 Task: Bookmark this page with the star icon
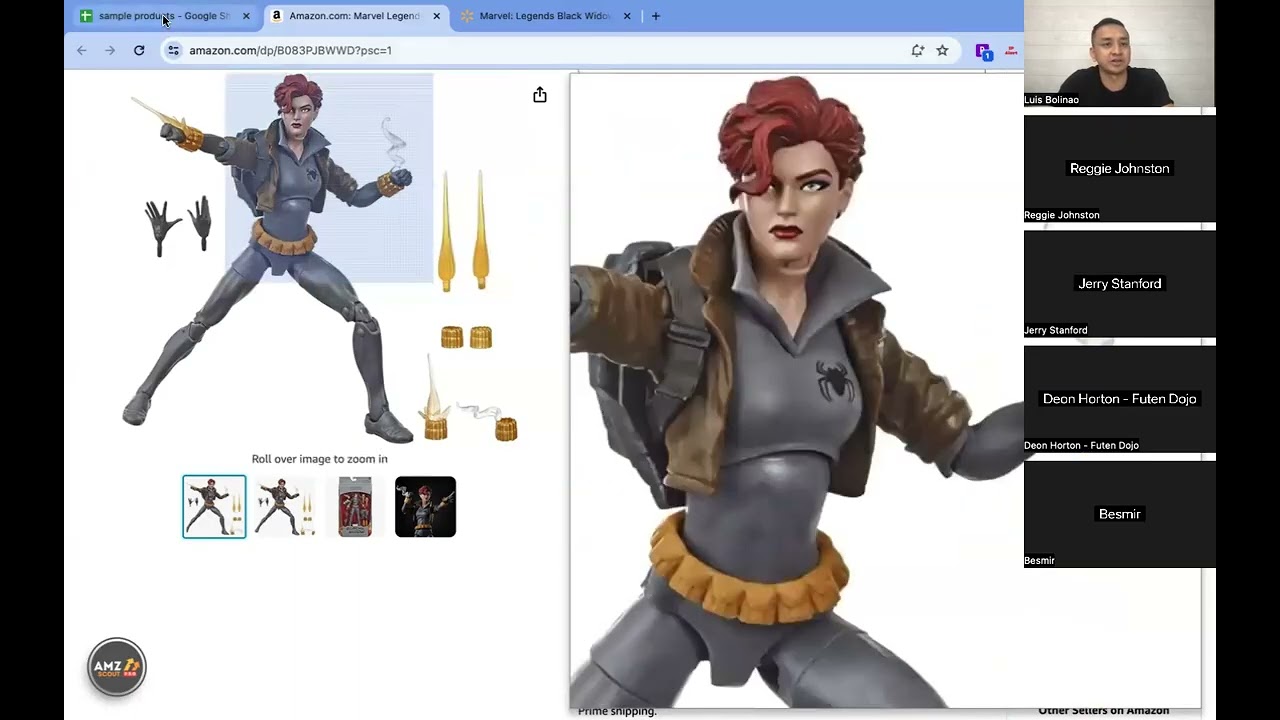pos(942,50)
